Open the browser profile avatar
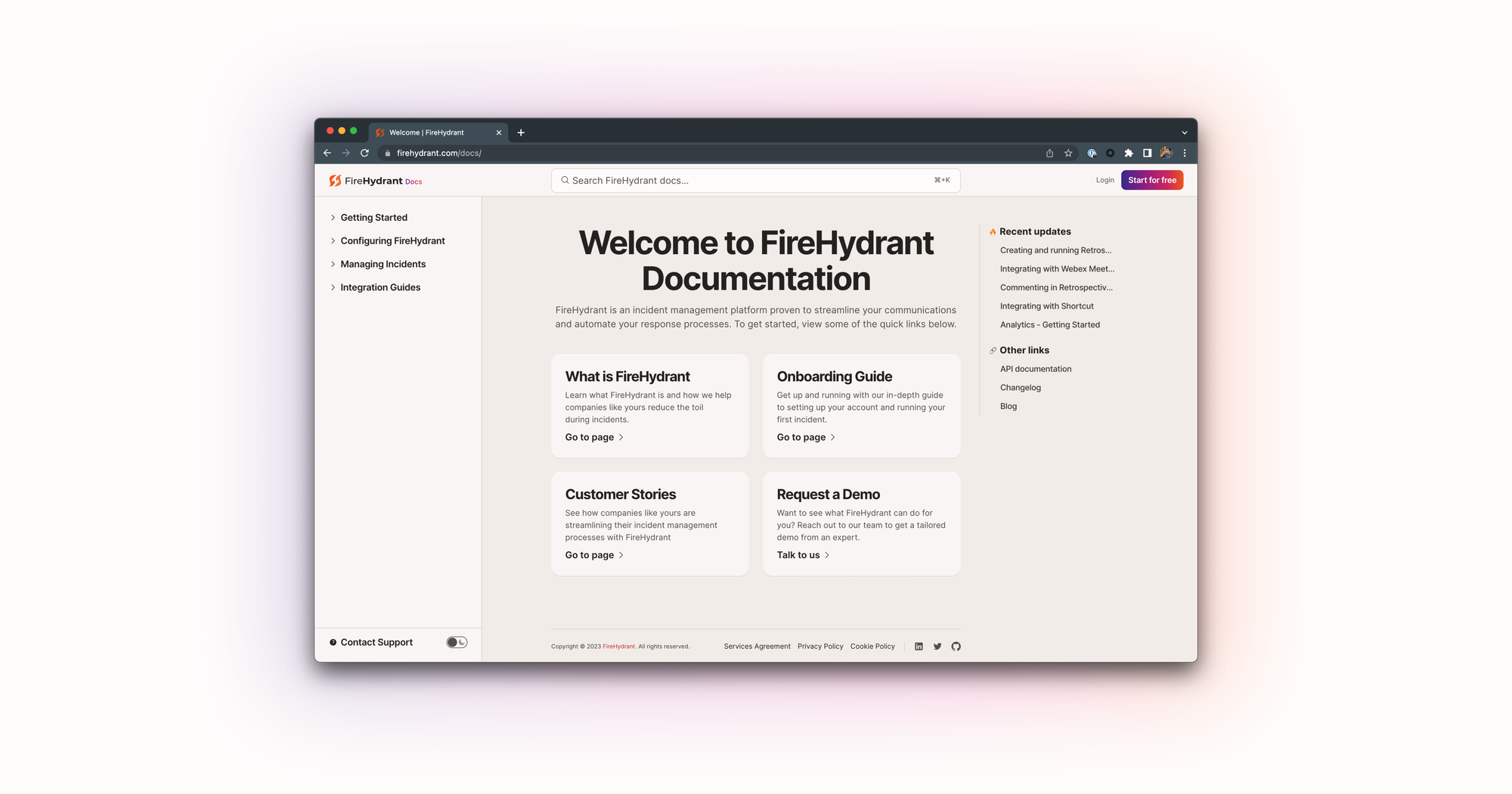The height and width of the screenshot is (794, 1512). pos(1166,153)
